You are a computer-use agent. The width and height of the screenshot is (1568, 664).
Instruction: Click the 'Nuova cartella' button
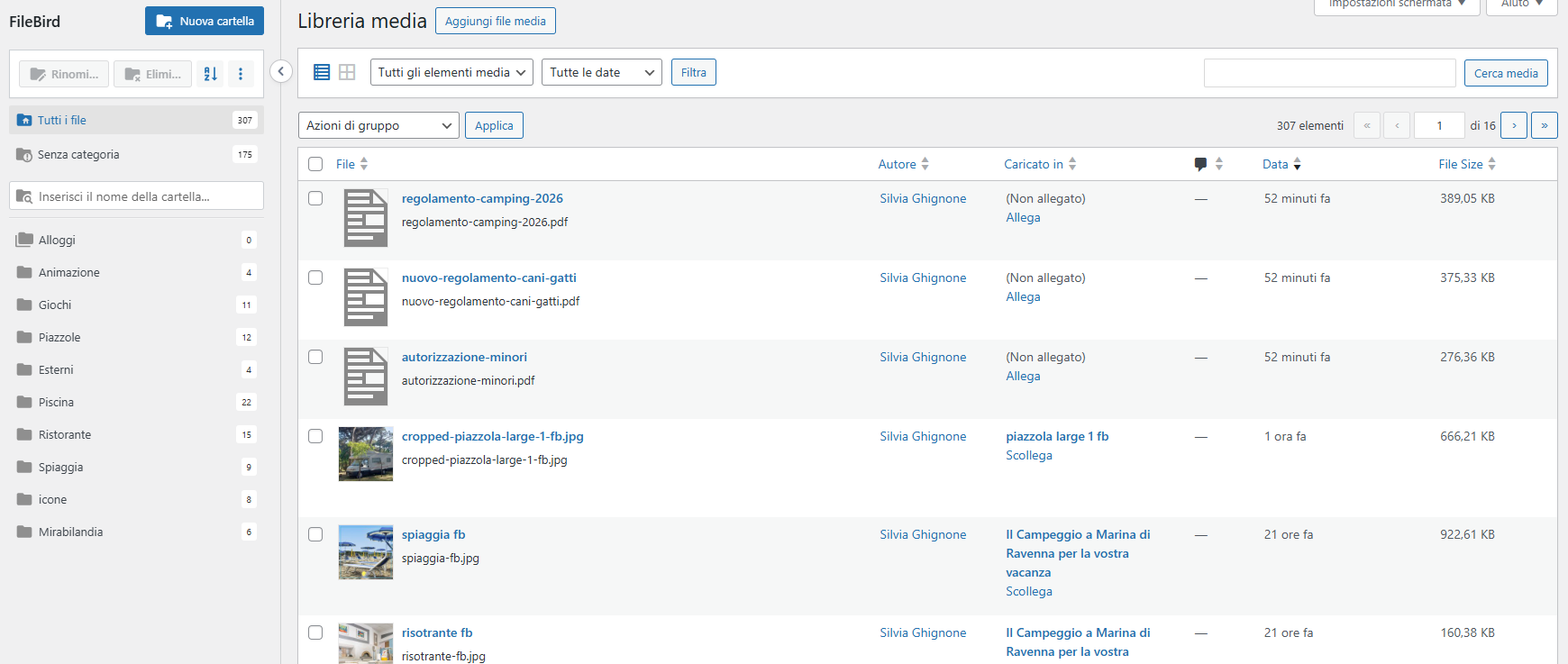pos(205,21)
